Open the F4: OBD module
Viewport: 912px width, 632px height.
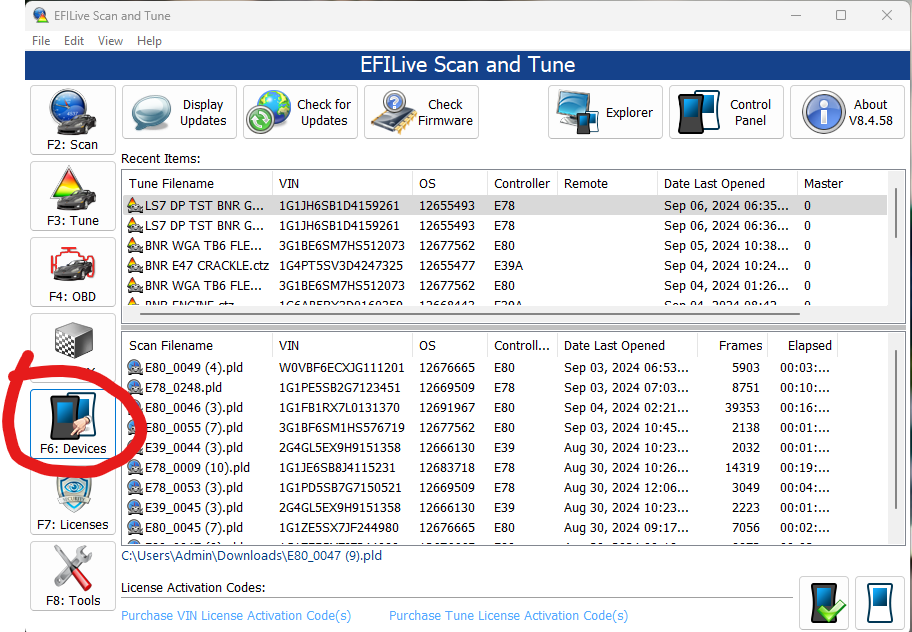(x=73, y=272)
